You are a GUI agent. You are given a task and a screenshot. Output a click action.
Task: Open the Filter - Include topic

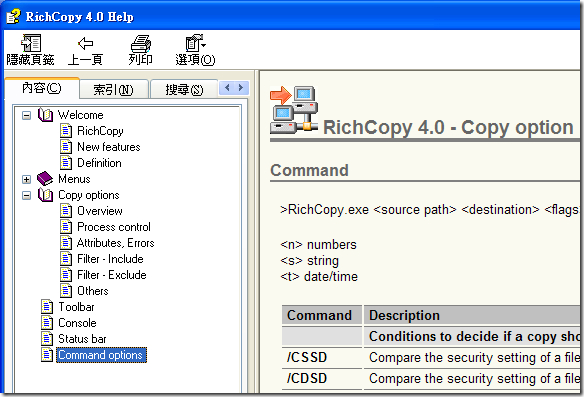click(110, 259)
